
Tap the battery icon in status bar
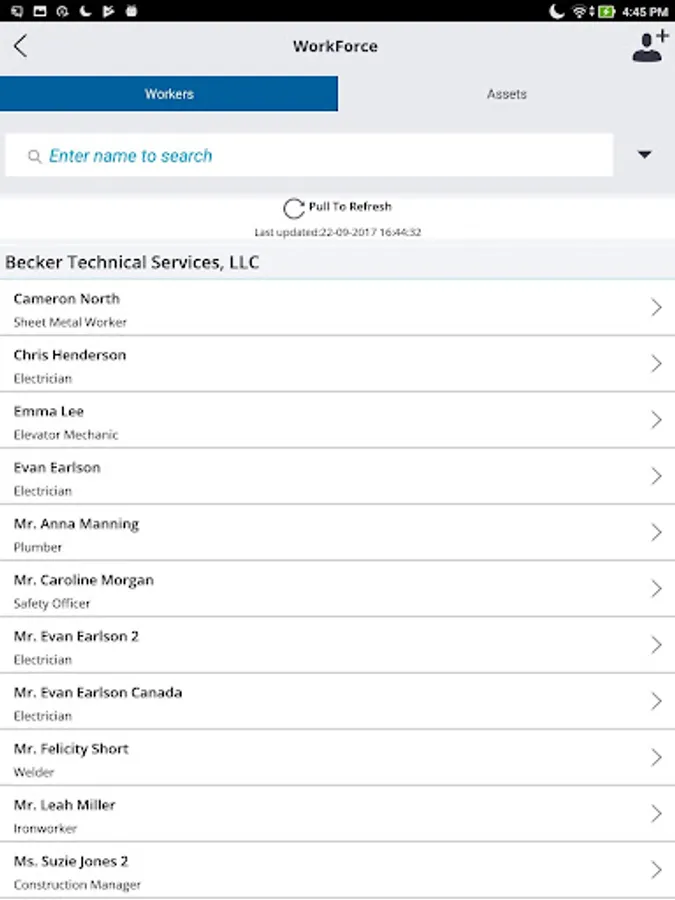(x=606, y=12)
